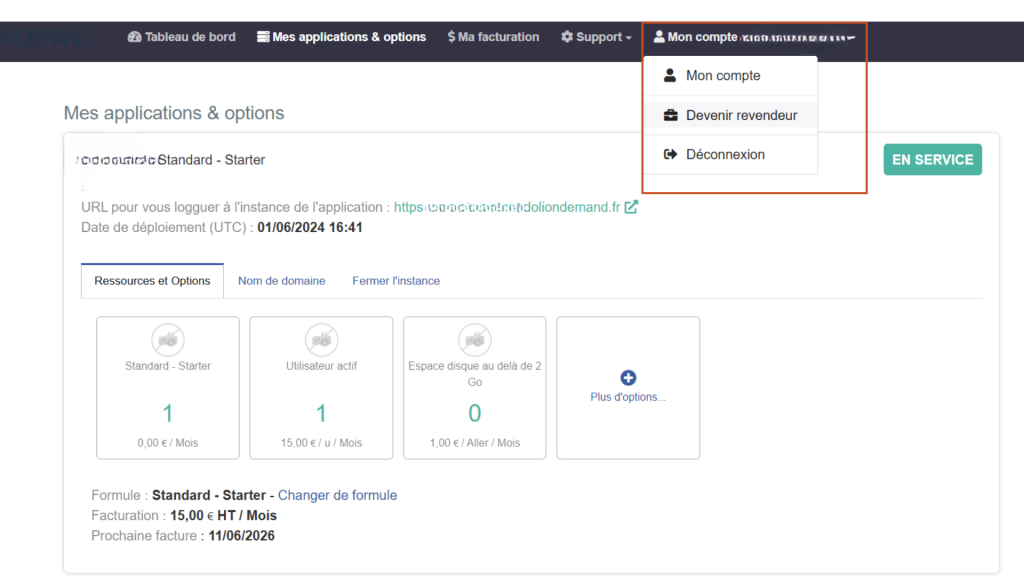Select the Ressources et Options tab

pos(152,281)
